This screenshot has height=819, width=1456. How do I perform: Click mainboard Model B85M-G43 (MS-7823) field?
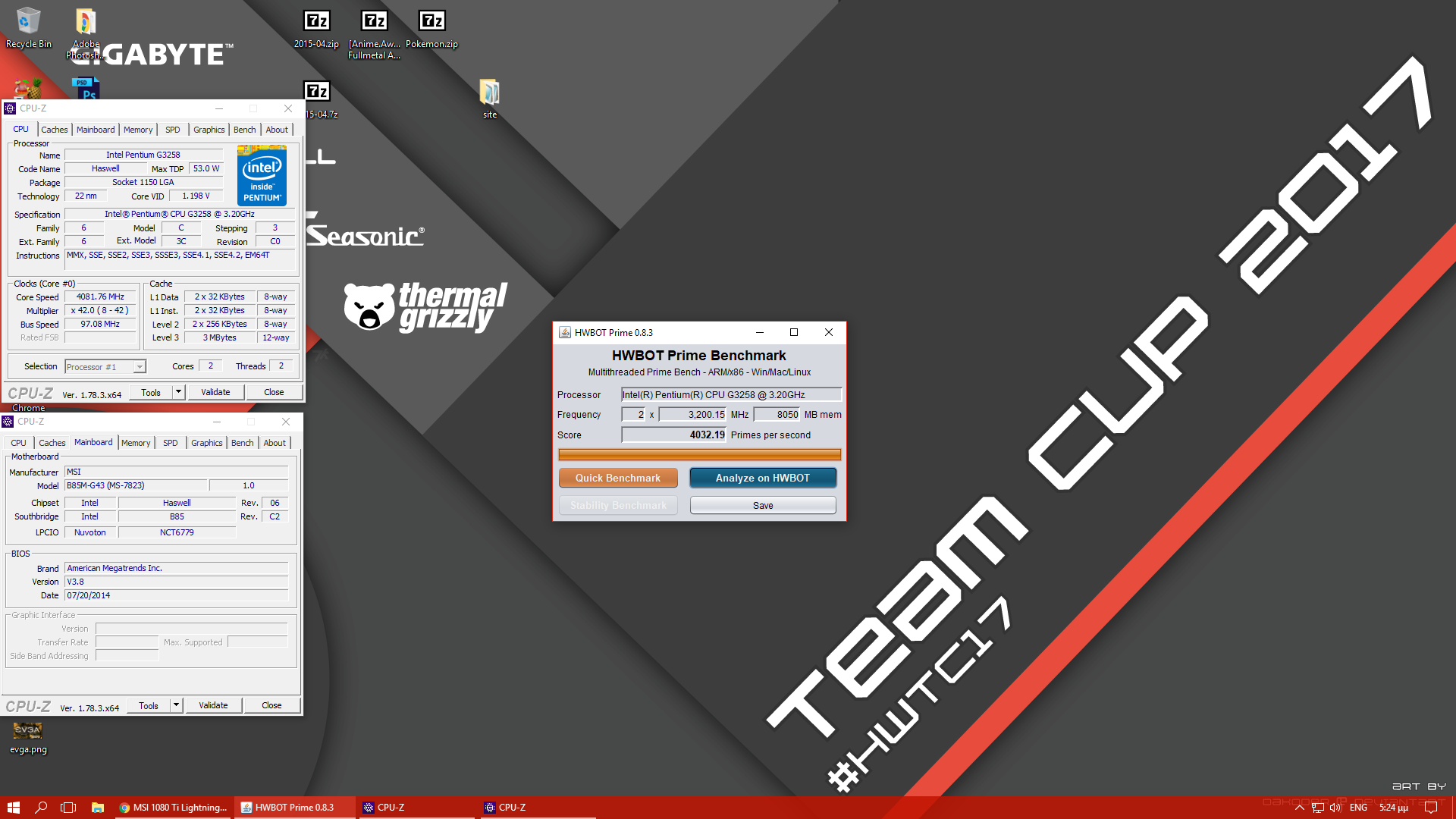coord(135,485)
